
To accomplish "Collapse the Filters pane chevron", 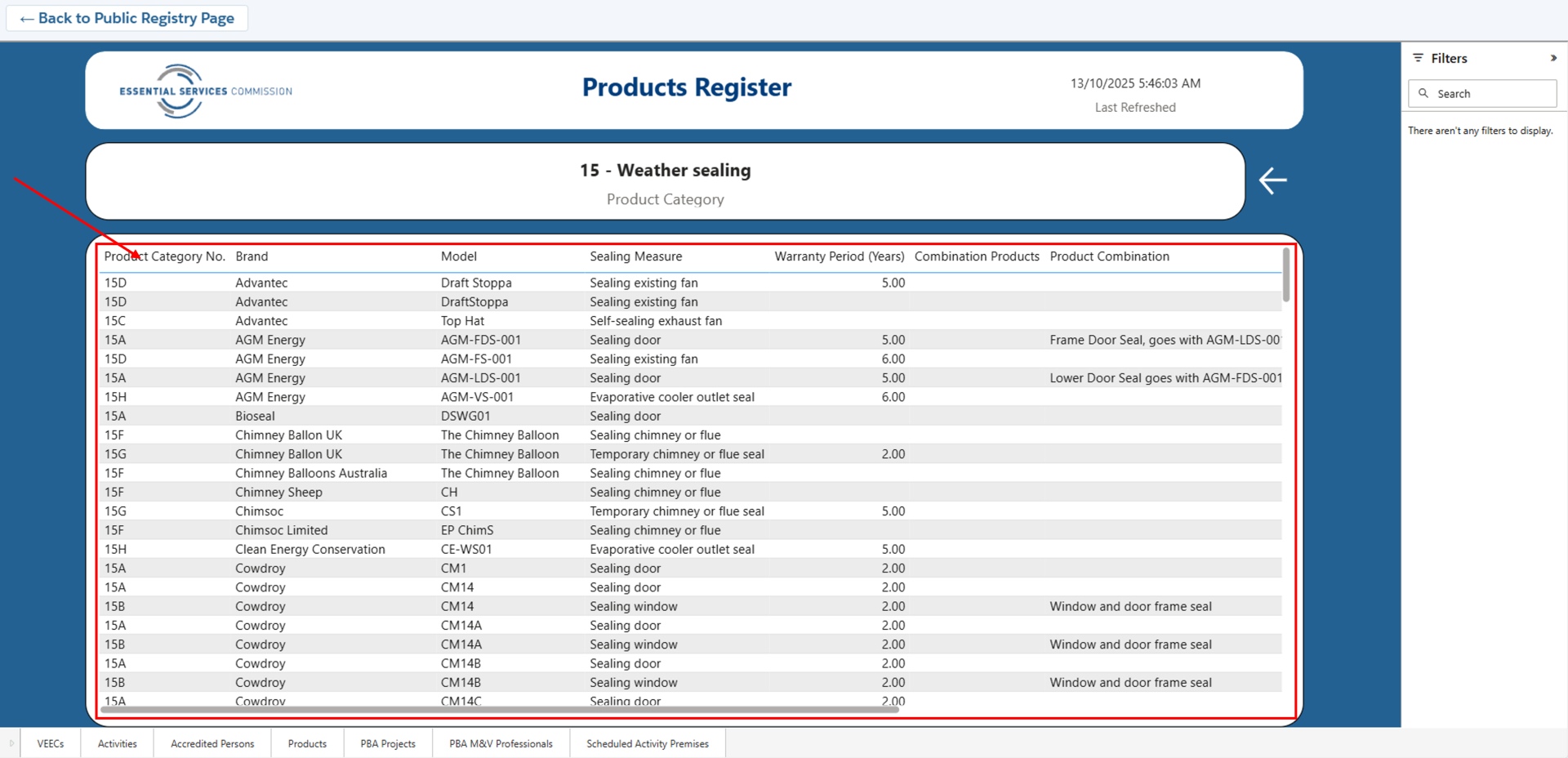I will (x=1552, y=58).
